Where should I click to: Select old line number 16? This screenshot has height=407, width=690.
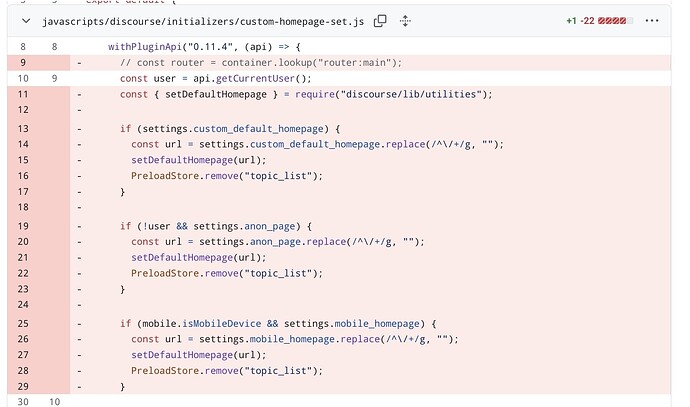pyautogui.click(x=23, y=176)
